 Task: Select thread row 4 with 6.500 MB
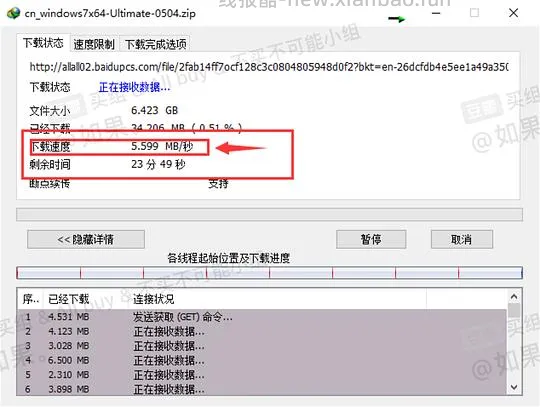262,360
